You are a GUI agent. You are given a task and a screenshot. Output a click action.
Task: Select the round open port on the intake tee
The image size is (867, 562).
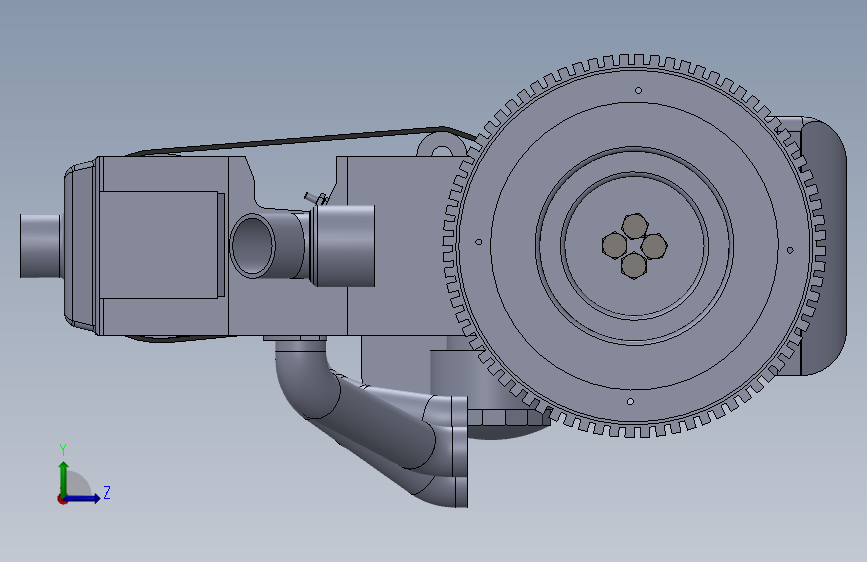pyautogui.click(x=253, y=246)
